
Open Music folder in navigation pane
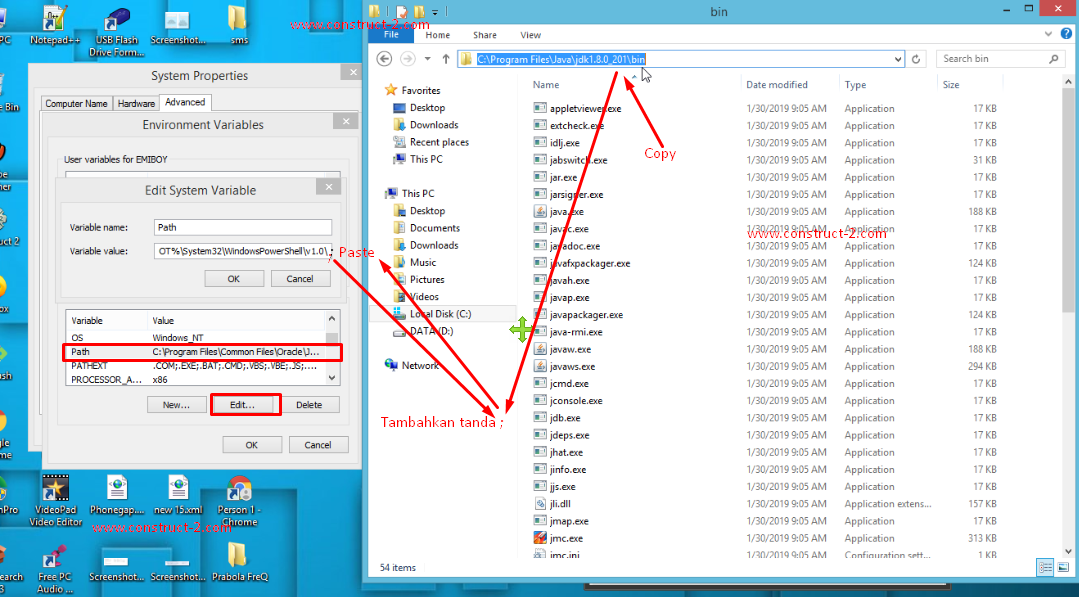[x=423, y=262]
